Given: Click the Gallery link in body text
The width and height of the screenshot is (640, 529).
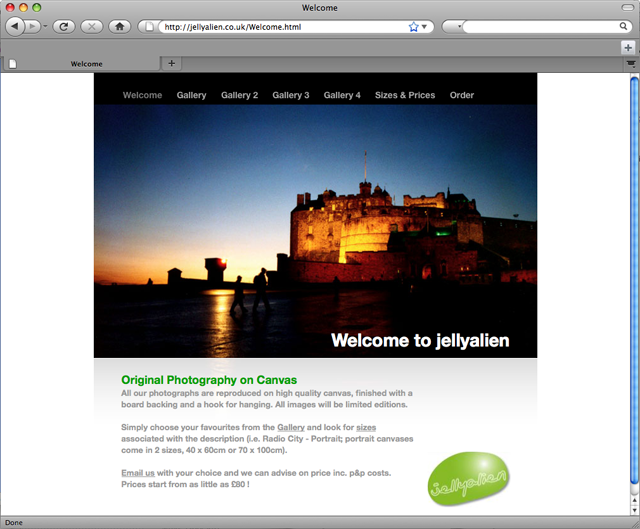Looking at the screenshot, I should click(291, 427).
